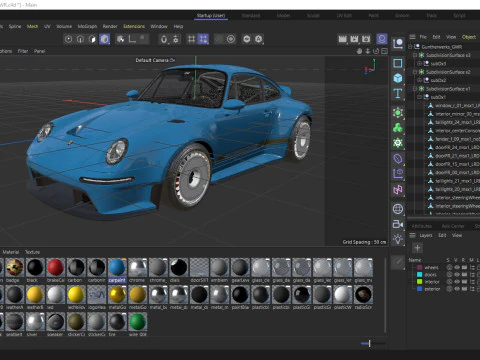Viewport: 480px width, 360px height.
Task: Toggle solo for the exterior layer
Action: [x=449, y=289]
